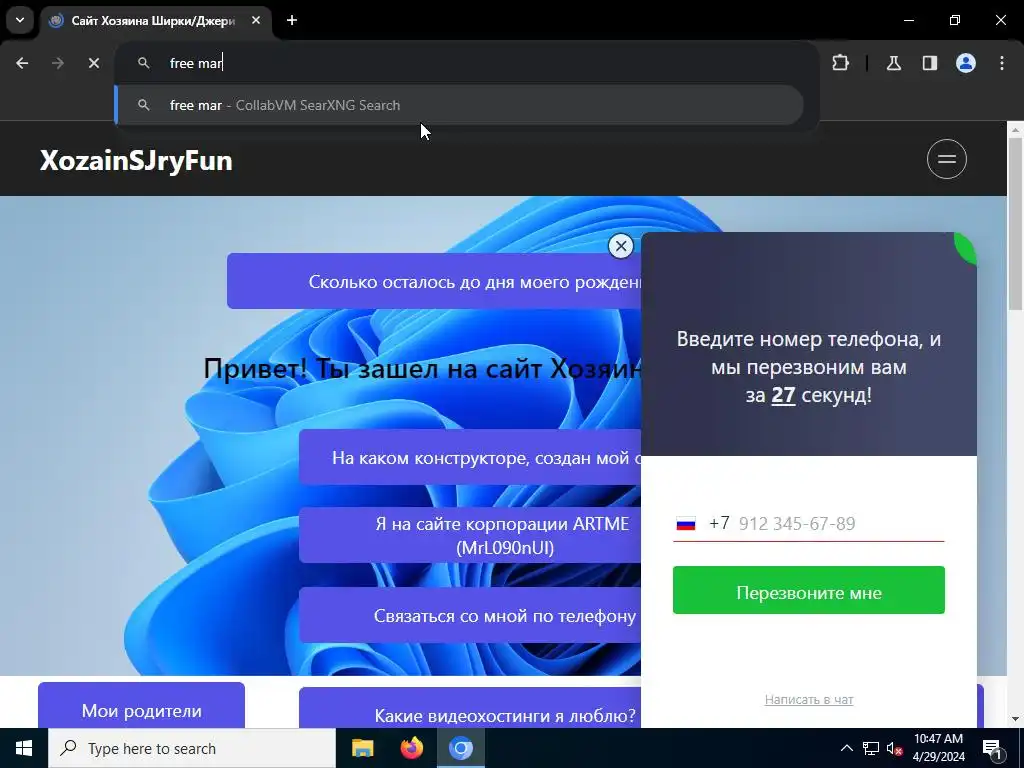Open the network status tray icon
1024x768 pixels.
pyautogui.click(x=871, y=748)
